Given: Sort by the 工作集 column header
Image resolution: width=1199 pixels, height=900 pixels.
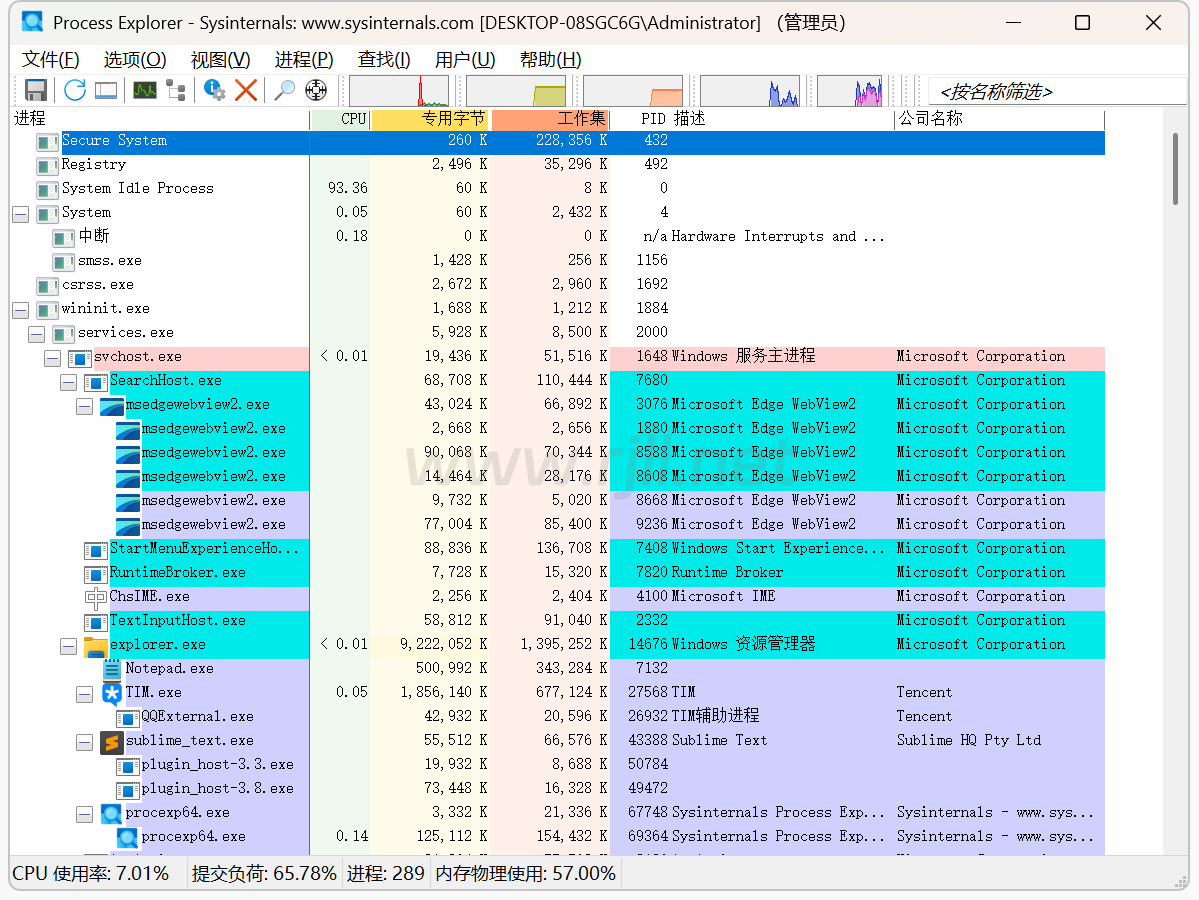Looking at the screenshot, I should (x=550, y=119).
